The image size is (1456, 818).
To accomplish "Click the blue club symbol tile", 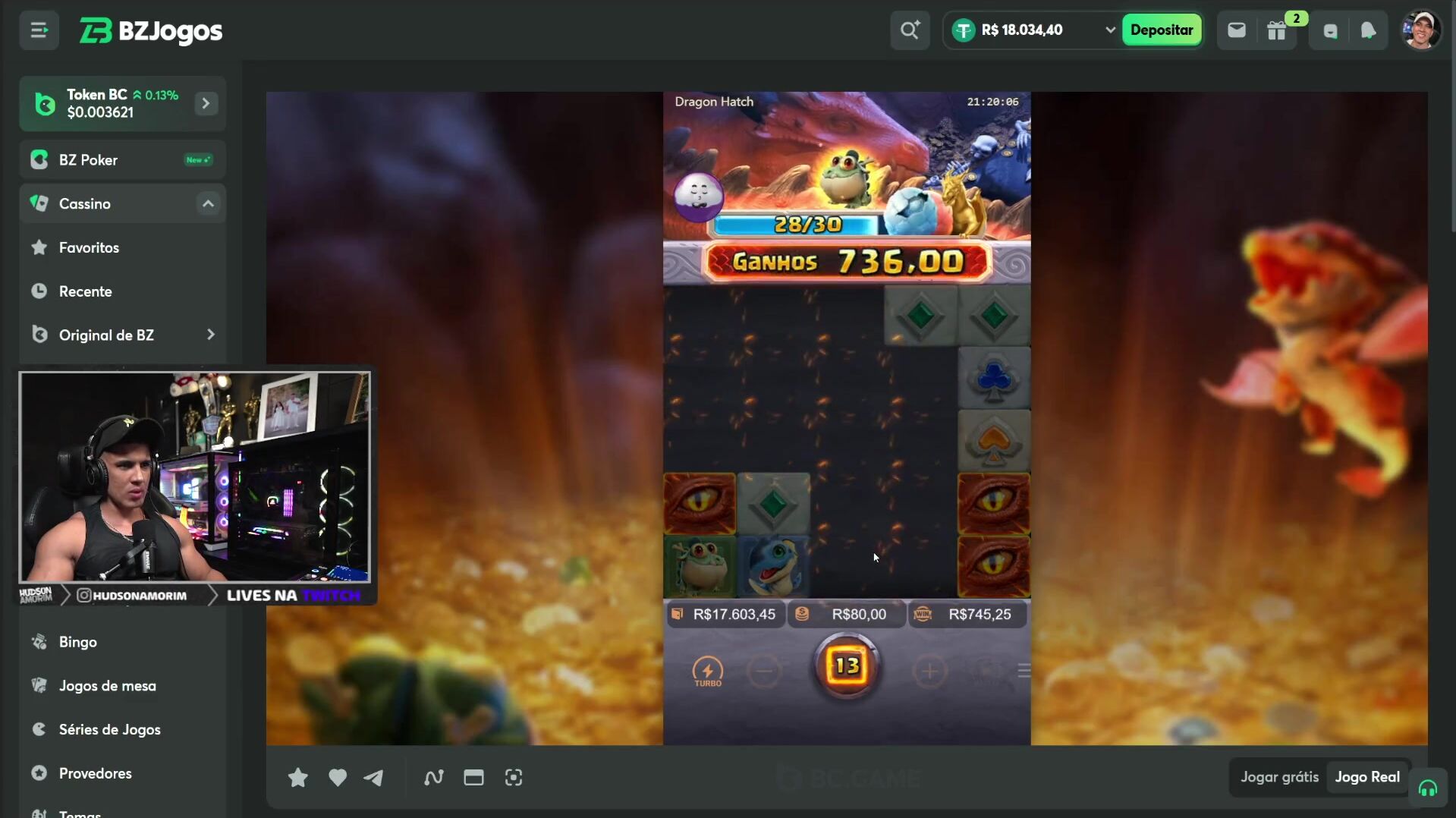I will (994, 378).
